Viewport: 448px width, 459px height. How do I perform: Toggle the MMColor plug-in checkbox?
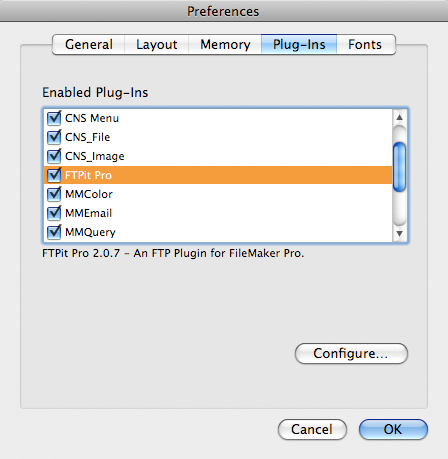coord(54,194)
